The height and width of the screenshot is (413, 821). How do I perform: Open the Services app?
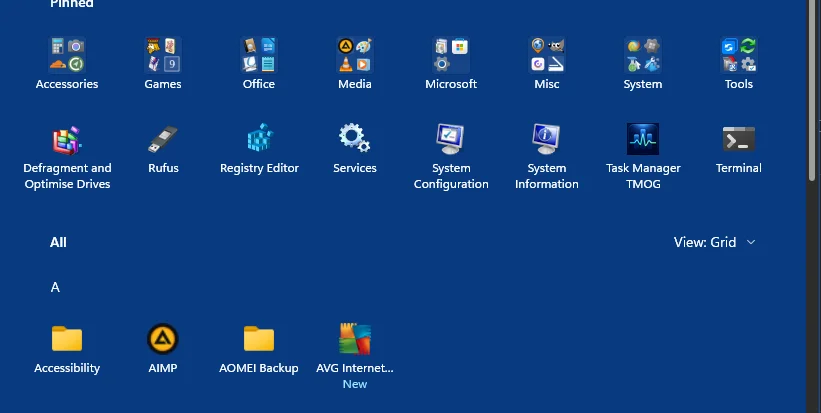[x=354, y=151]
